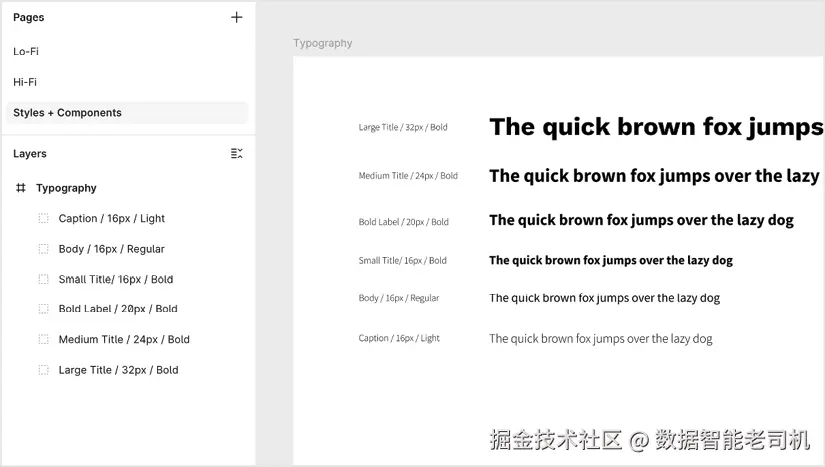Select the Small Title bold sample sentence
Image resolution: width=825 pixels, height=467 pixels.
[x=611, y=260]
